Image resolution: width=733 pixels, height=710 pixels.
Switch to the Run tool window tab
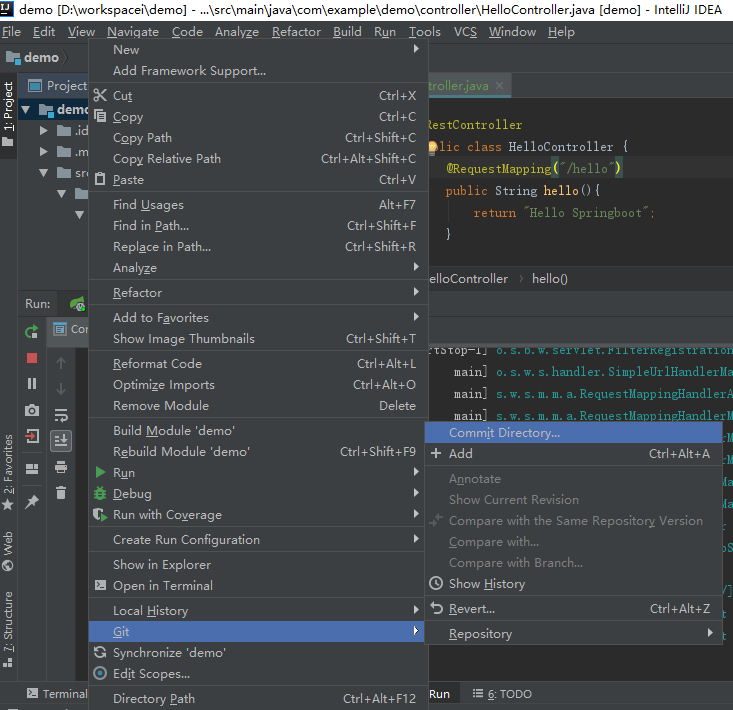439,694
